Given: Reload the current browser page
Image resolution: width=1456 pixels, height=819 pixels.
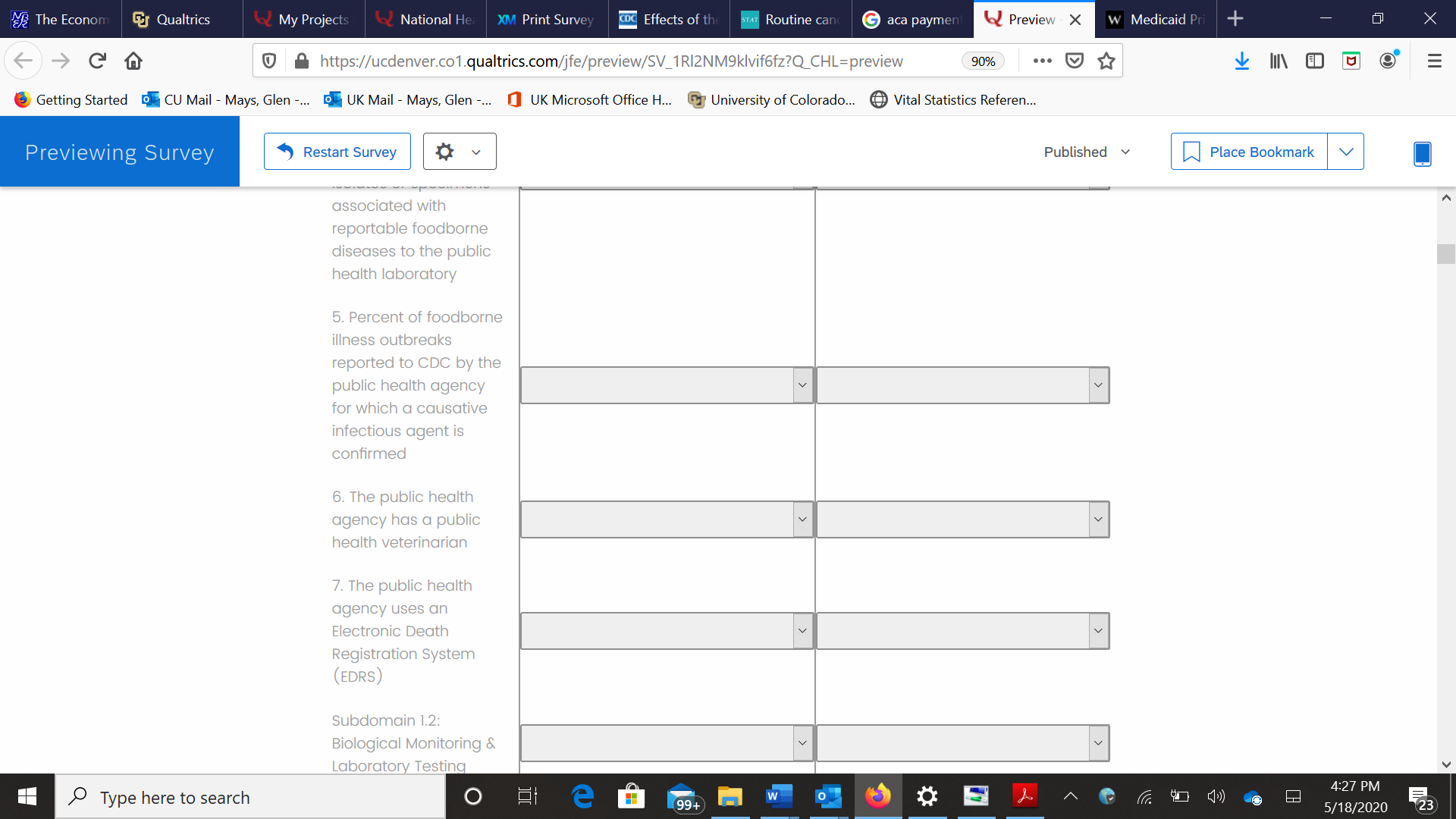Looking at the screenshot, I should (x=97, y=61).
